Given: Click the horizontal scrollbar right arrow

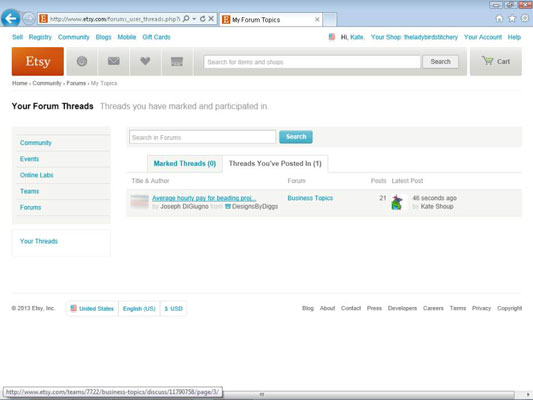Looking at the screenshot, I should 528,394.
